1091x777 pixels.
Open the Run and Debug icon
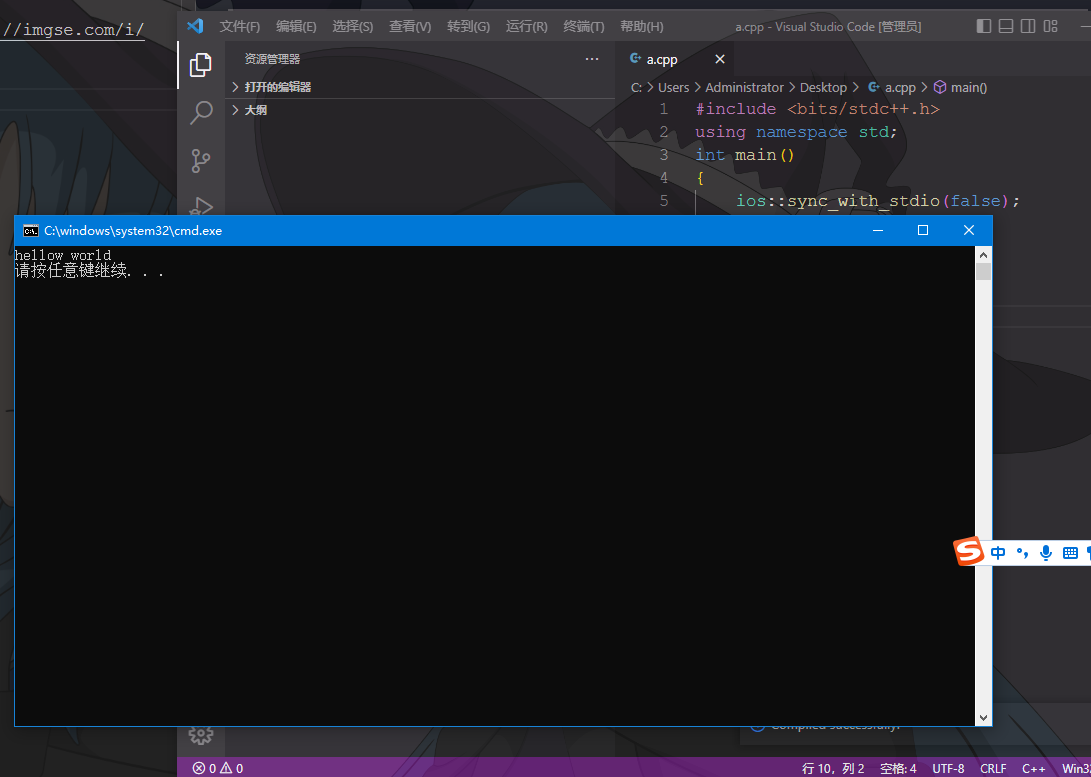point(202,206)
